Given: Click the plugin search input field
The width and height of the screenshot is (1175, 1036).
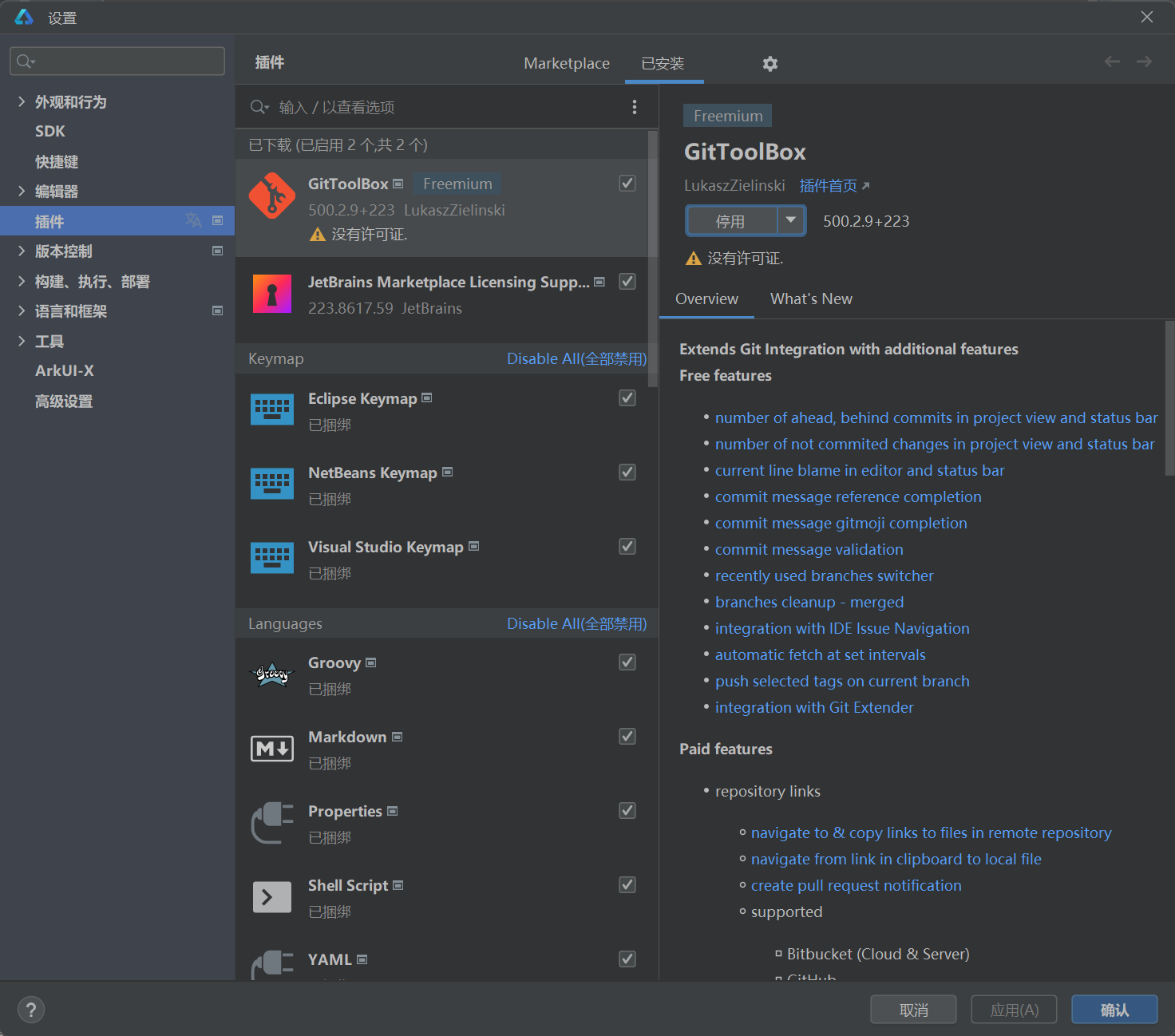Looking at the screenshot, I should point(447,107).
